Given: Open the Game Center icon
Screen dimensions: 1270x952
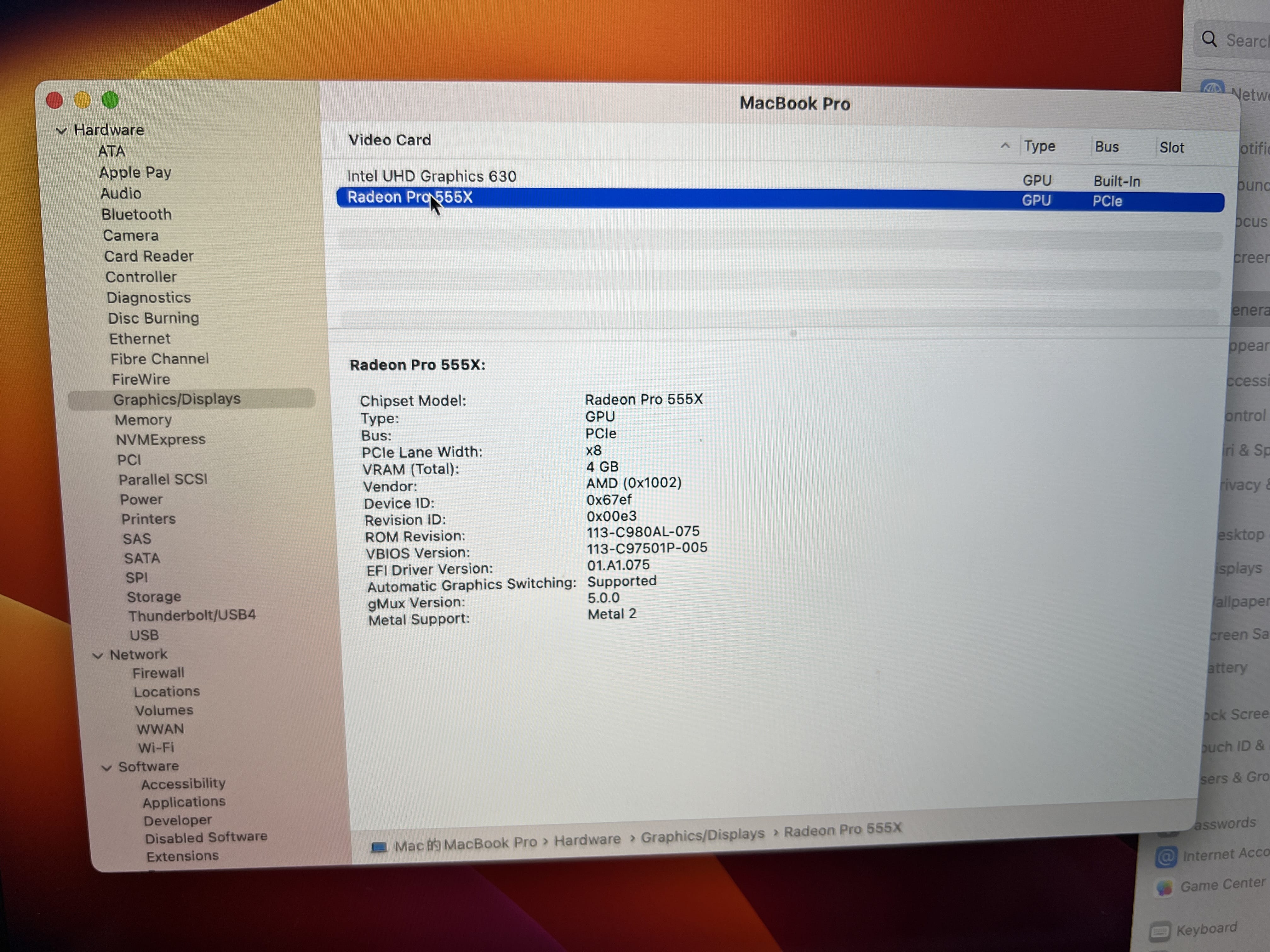Looking at the screenshot, I should pyautogui.click(x=1164, y=888).
